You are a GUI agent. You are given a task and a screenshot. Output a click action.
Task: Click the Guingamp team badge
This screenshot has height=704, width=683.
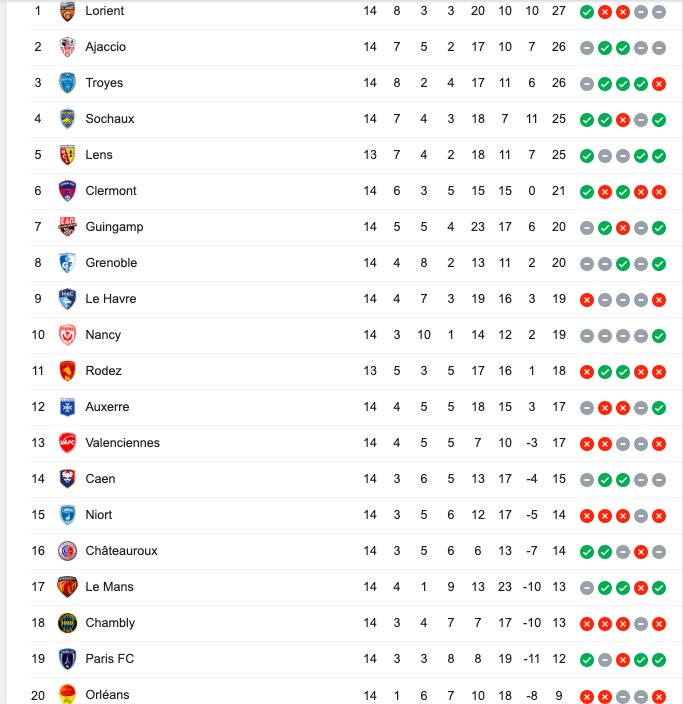tap(67, 227)
